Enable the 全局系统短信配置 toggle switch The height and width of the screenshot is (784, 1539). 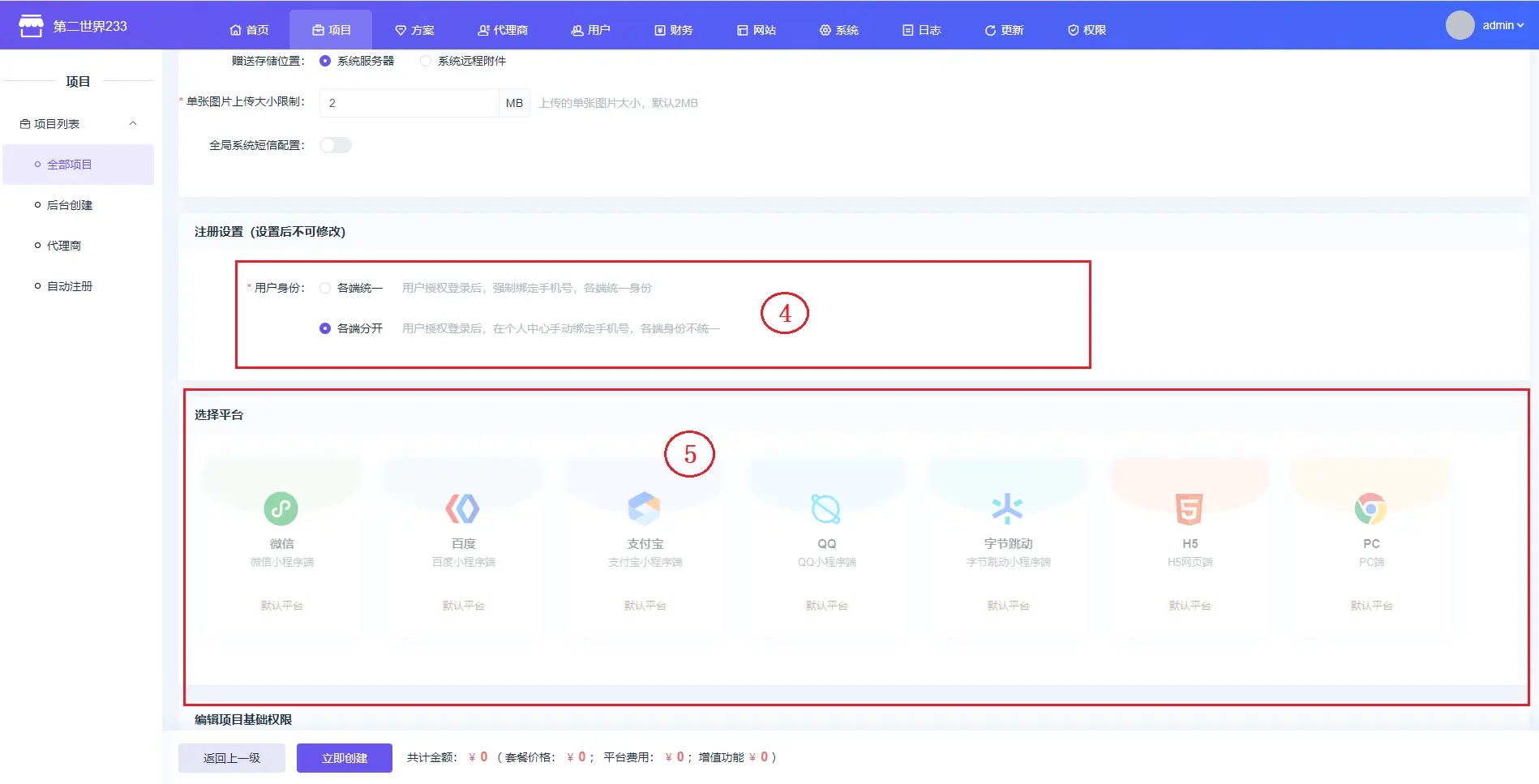click(x=336, y=145)
